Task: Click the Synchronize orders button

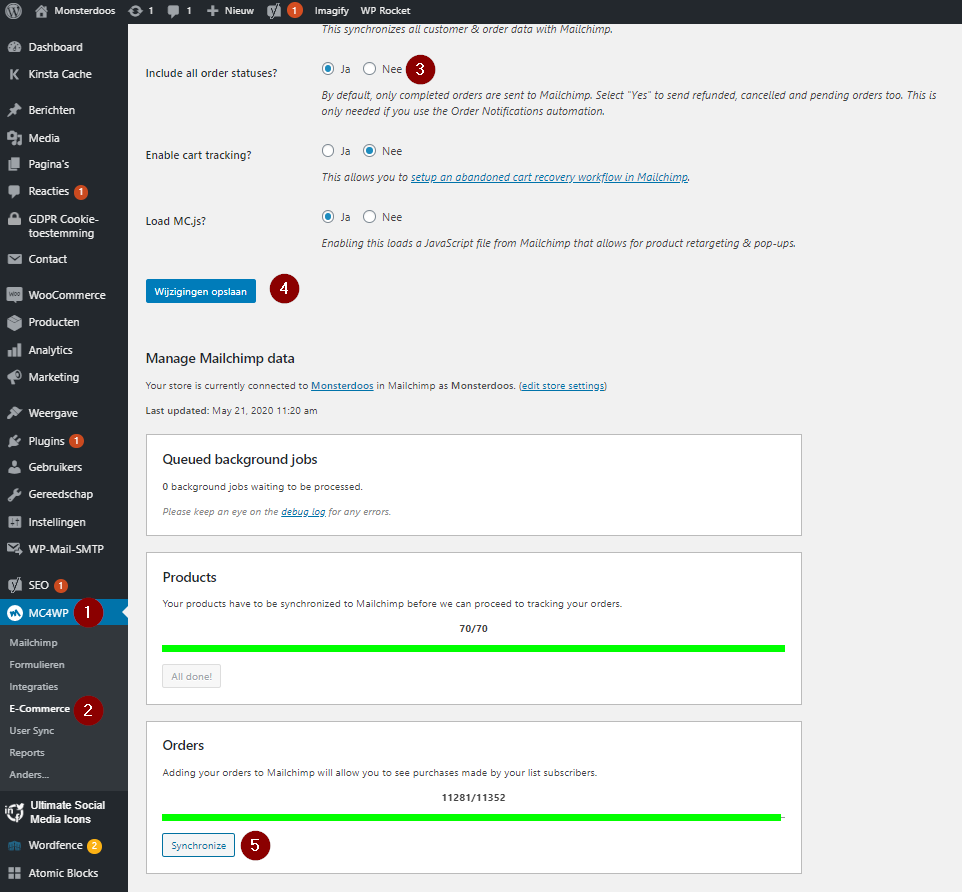Action: (198, 845)
